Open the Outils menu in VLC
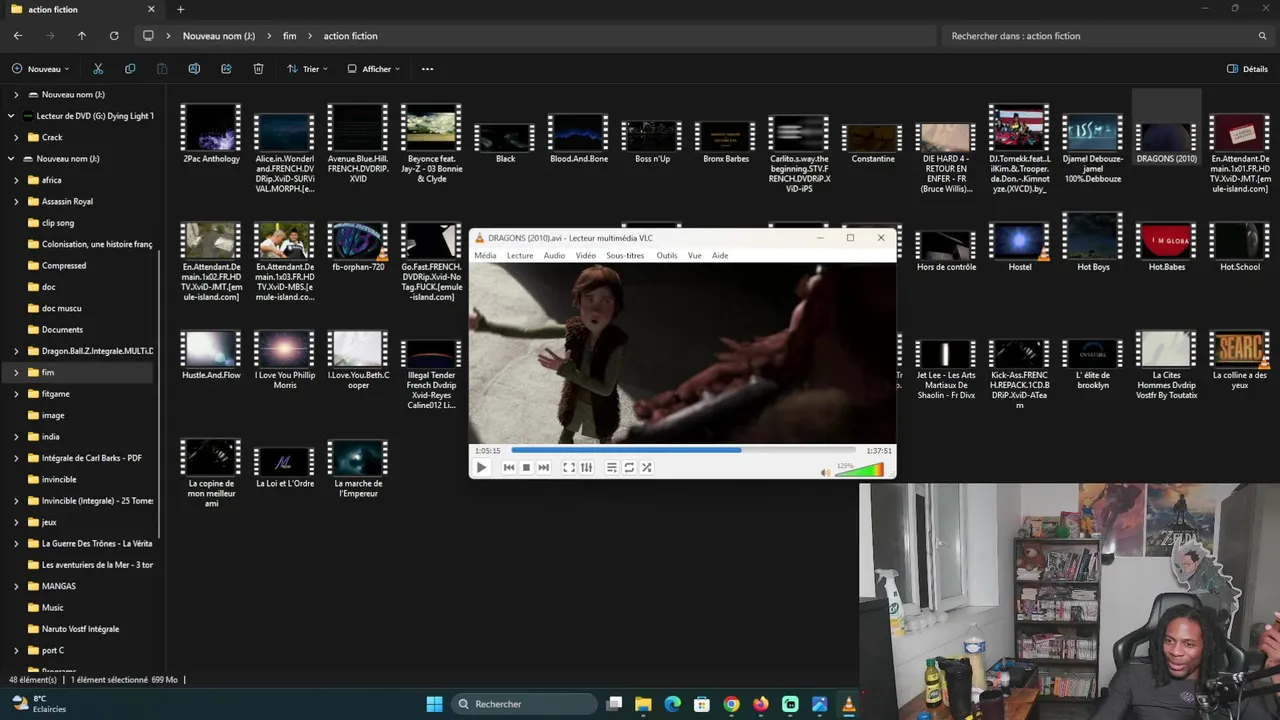The image size is (1280, 720). pos(667,255)
